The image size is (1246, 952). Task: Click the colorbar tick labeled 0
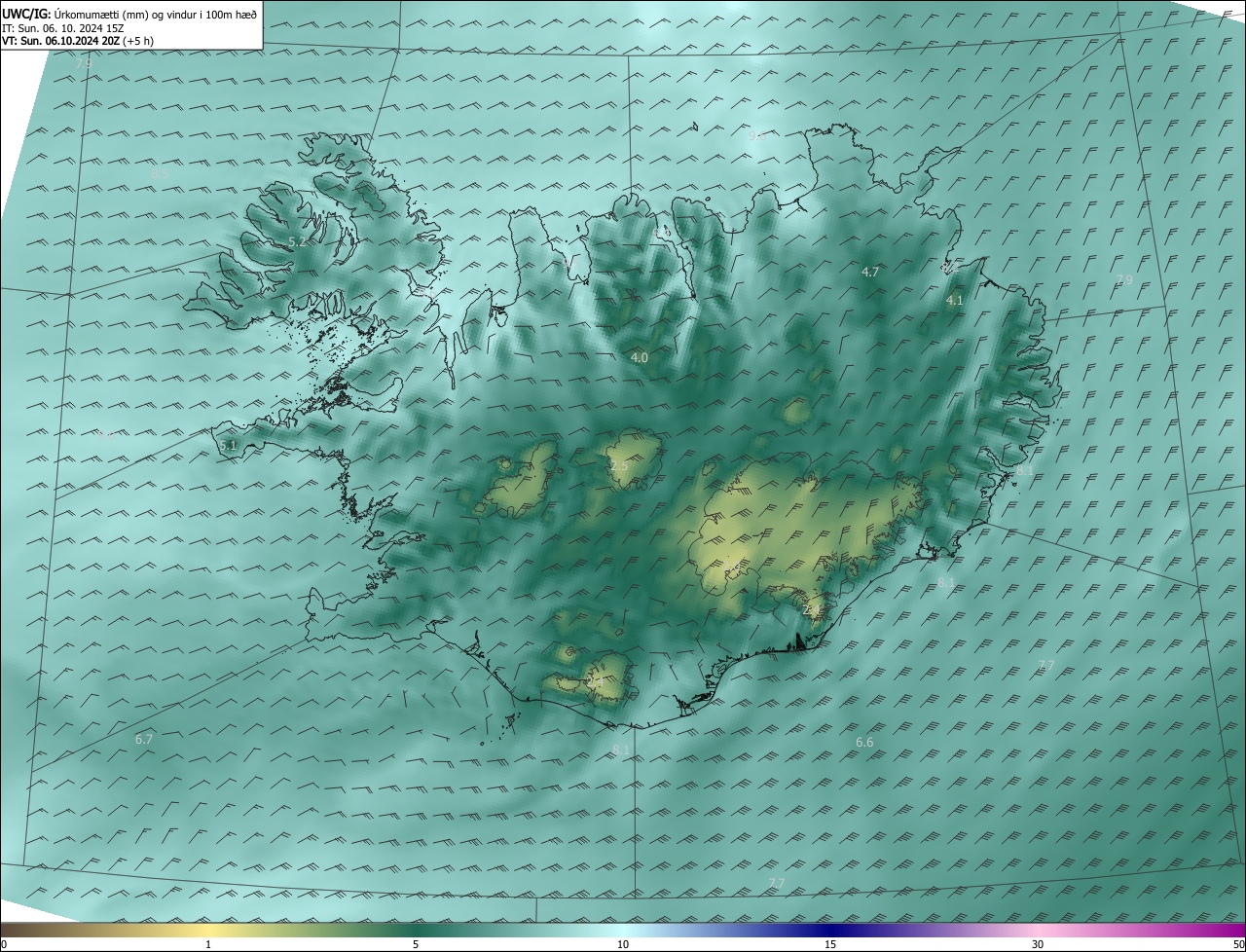point(4,944)
